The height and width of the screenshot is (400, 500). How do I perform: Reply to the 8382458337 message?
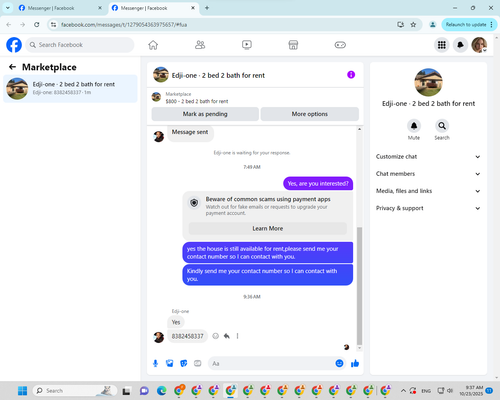click(227, 336)
